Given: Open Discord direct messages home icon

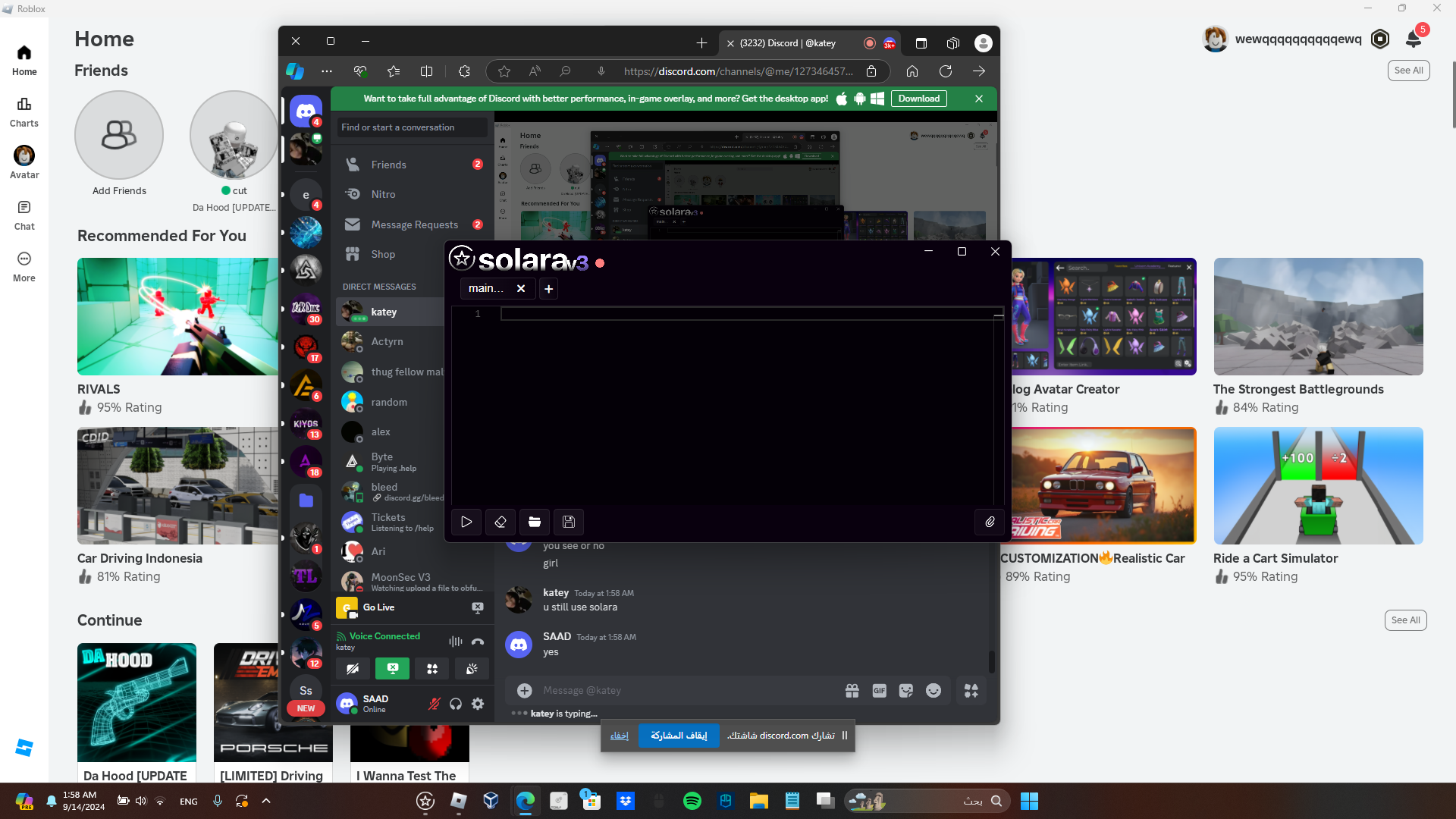Looking at the screenshot, I should pos(306,111).
